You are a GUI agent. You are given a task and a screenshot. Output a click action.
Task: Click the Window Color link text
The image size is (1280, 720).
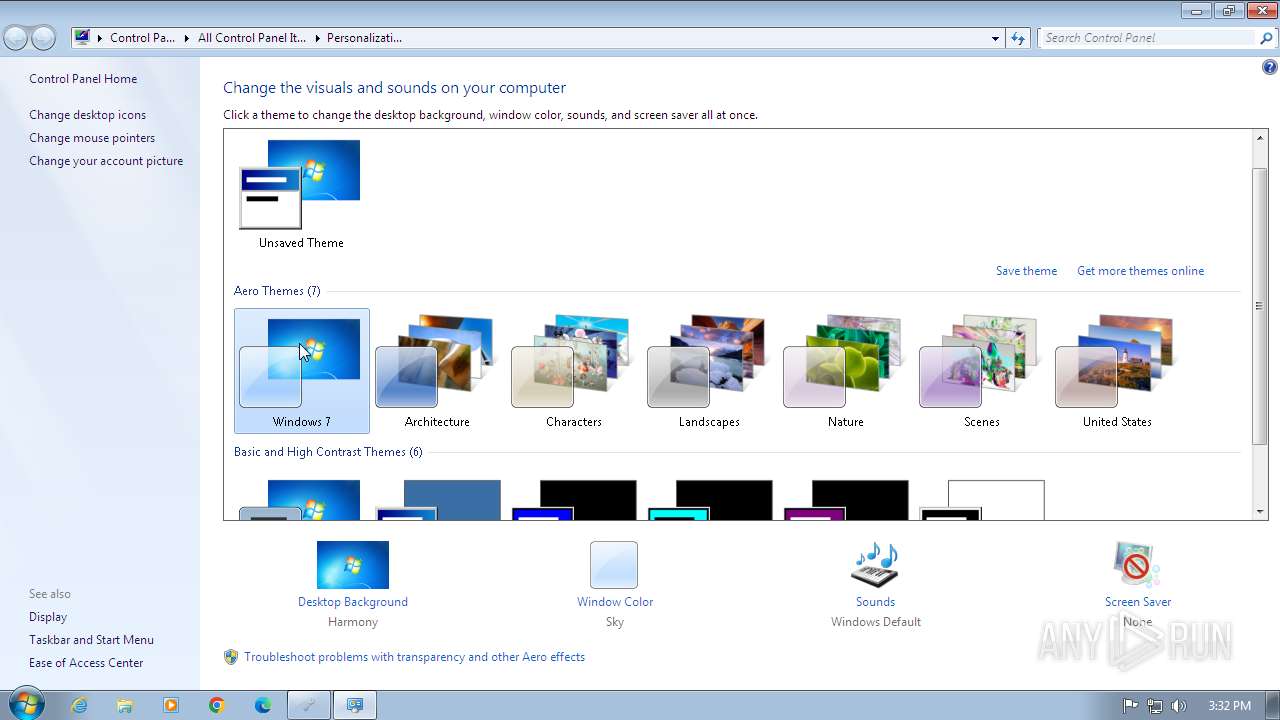pyautogui.click(x=615, y=602)
